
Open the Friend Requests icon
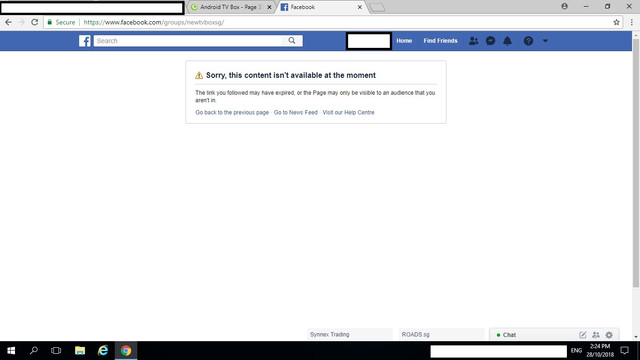(473, 41)
